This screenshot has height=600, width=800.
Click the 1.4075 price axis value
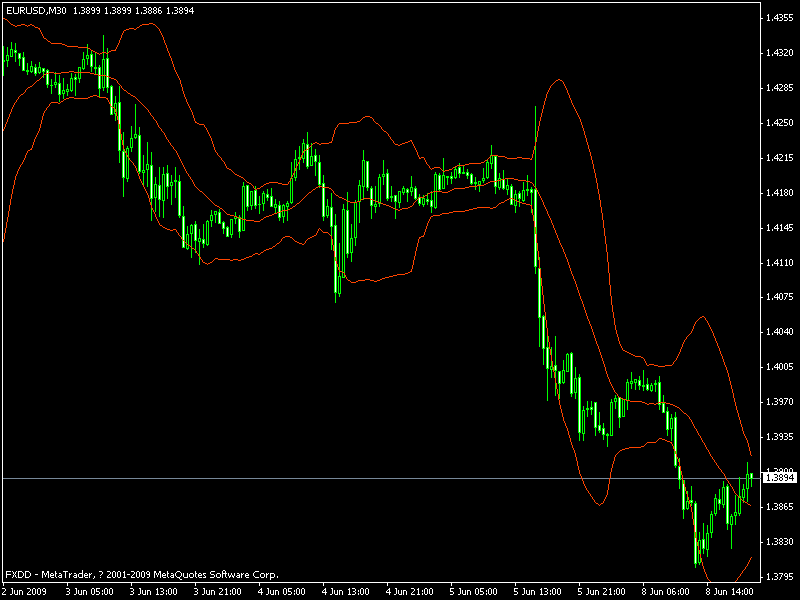tap(780, 297)
